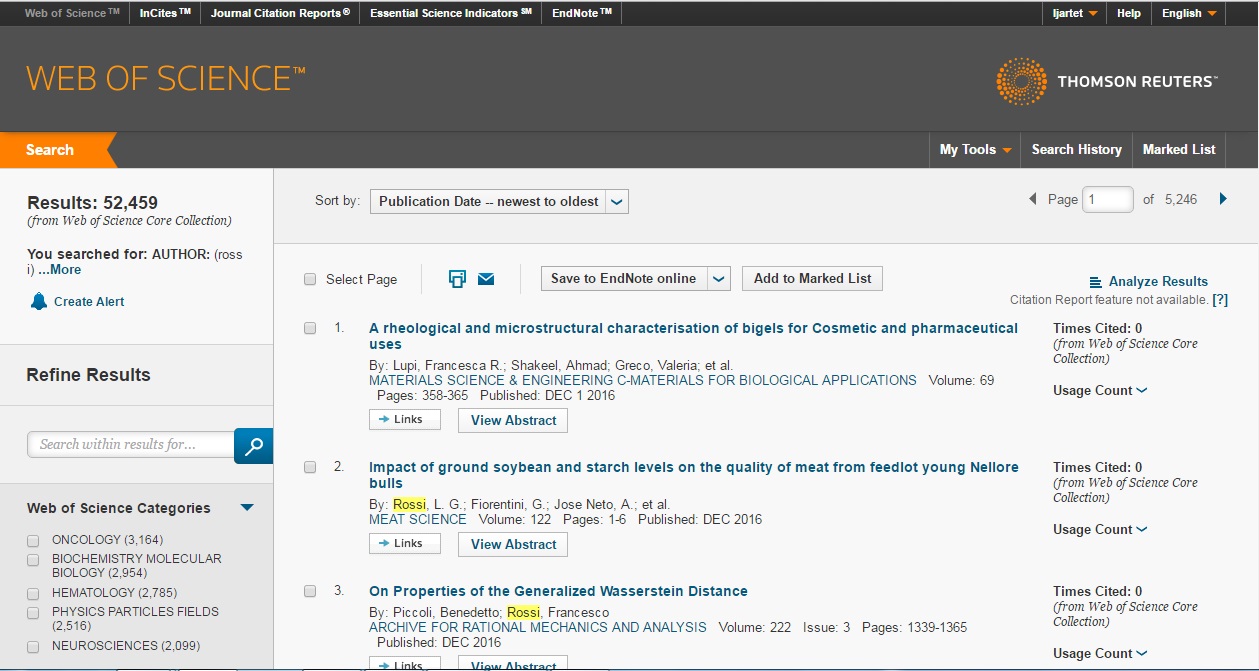The height and width of the screenshot is (671, 1259).
Task: Open the Journal Citation Reports tab
Action: pos(280,13)
